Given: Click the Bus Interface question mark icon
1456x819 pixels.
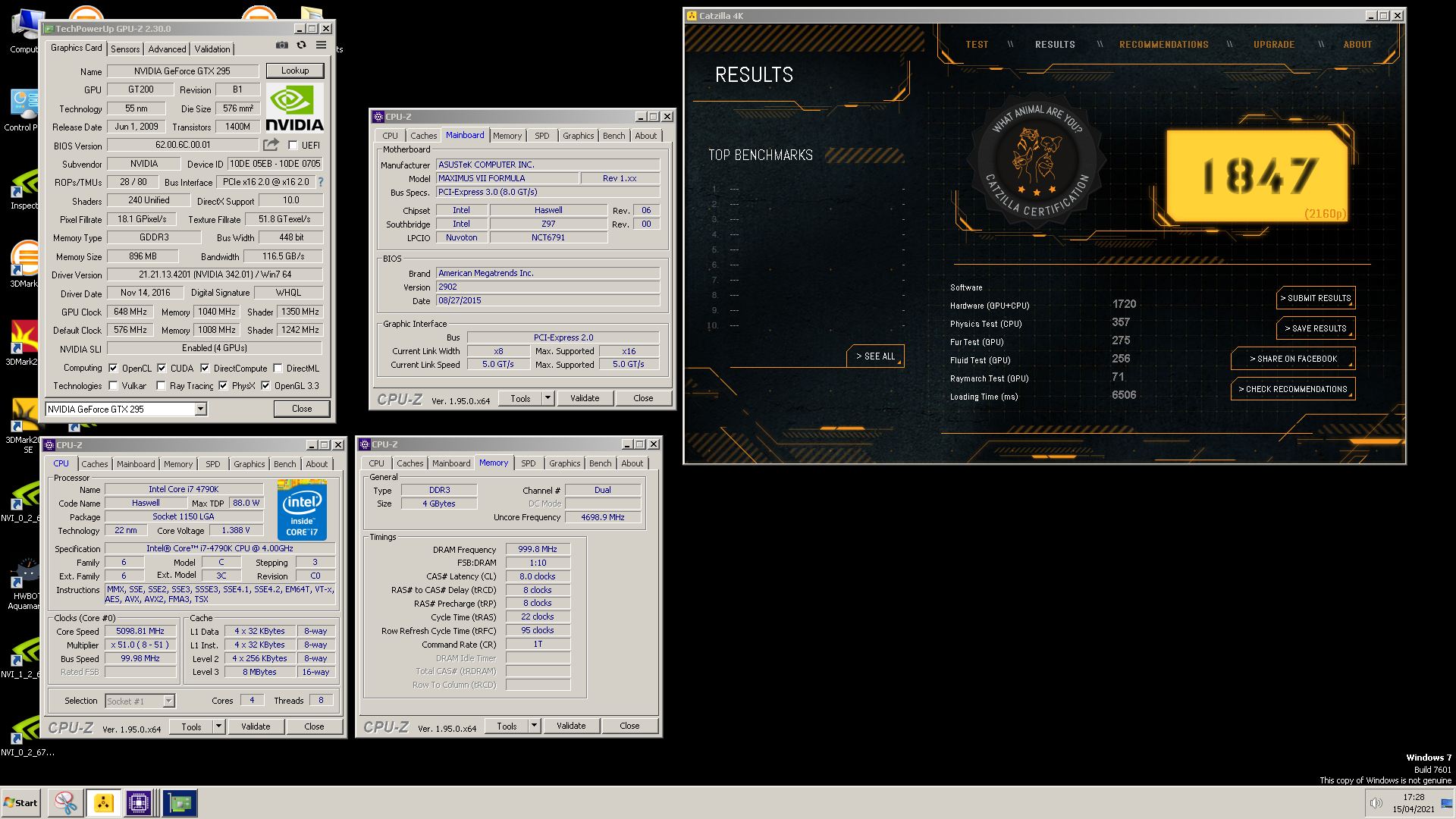Looking at the screenshot, I should (x=321, y=182).
